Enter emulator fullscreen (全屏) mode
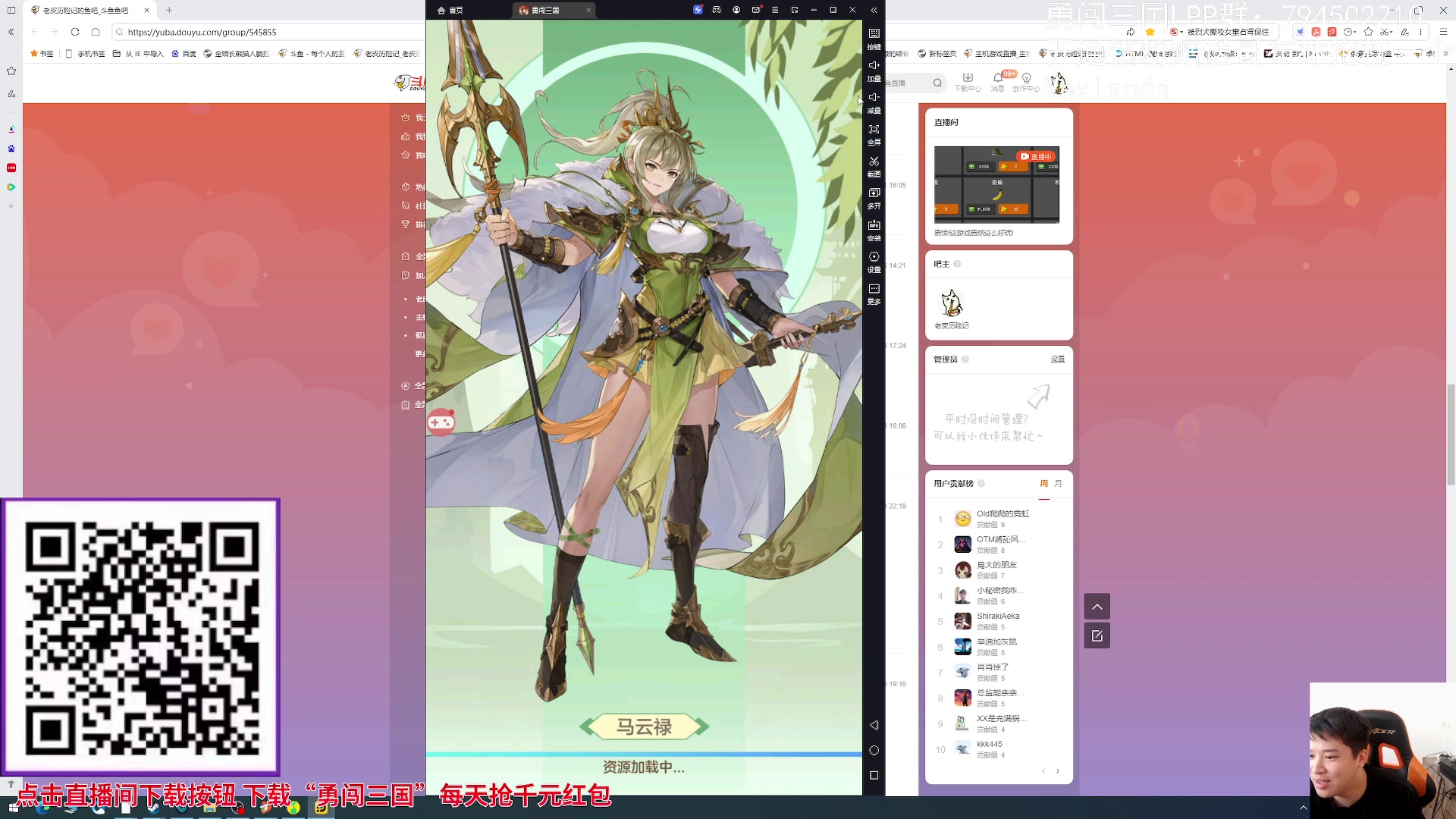The width and height of the screenshot is (1456, 819). click(874, 134)
